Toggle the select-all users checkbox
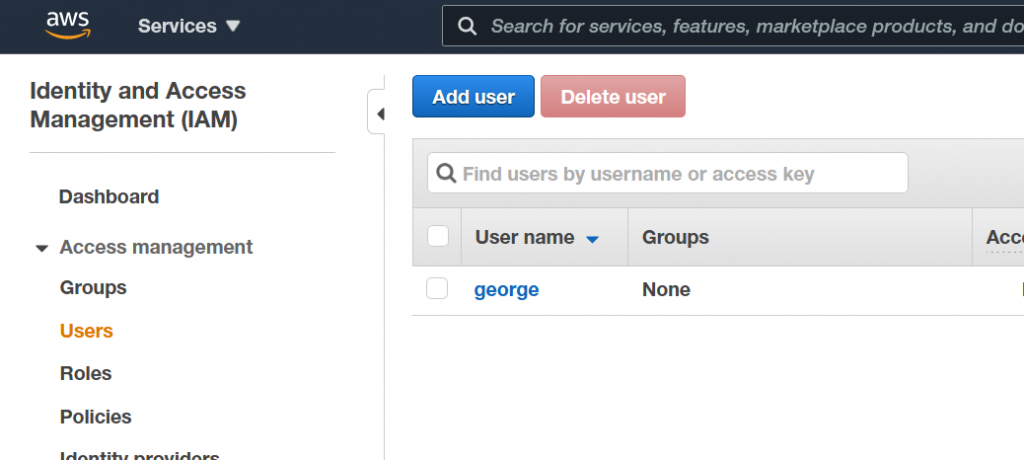This screenshot has height=460, width=1024. 438,236
